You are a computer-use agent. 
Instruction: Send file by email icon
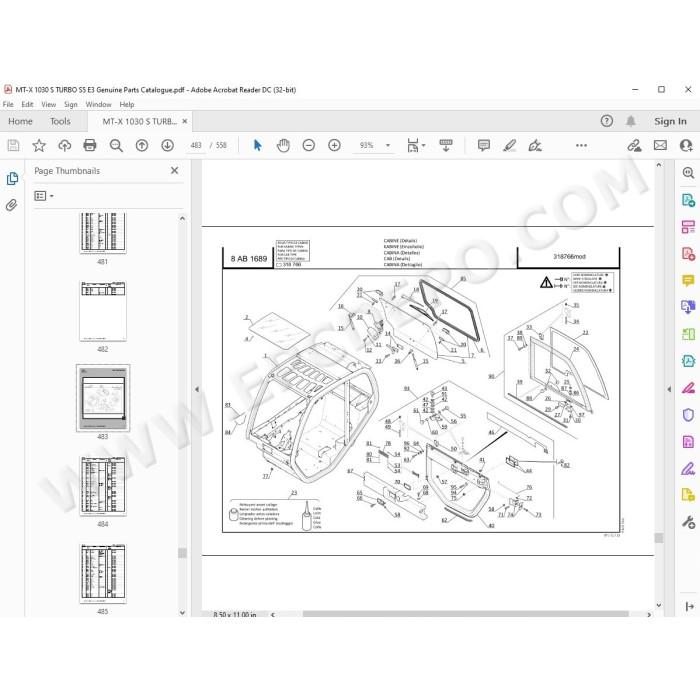tap(660, 146)
